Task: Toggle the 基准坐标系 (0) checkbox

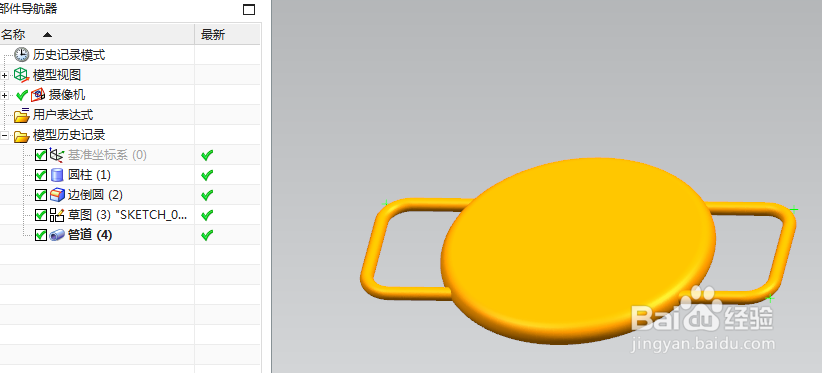Action: point(41,155)
